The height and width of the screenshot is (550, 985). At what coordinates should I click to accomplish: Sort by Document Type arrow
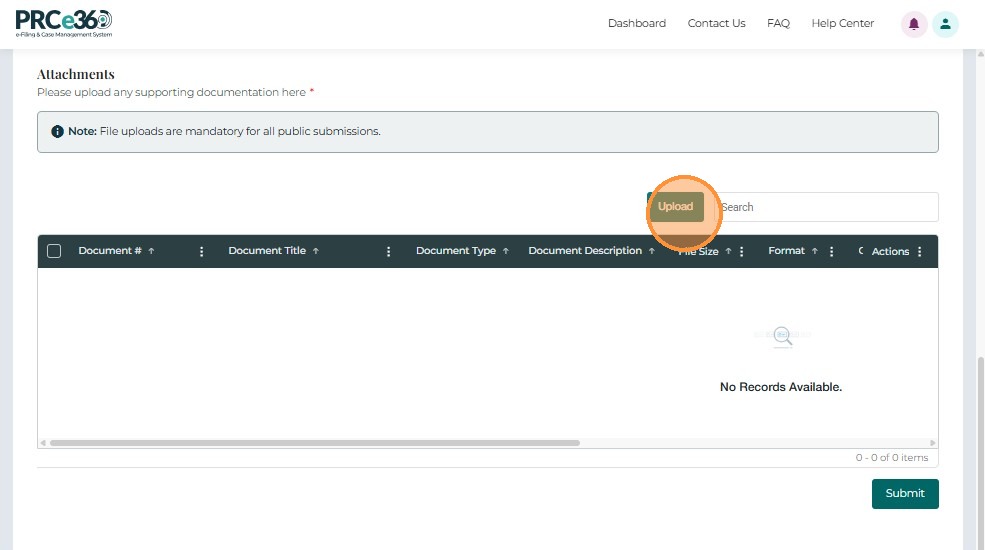pyautogui.click(x=506, y=251)
